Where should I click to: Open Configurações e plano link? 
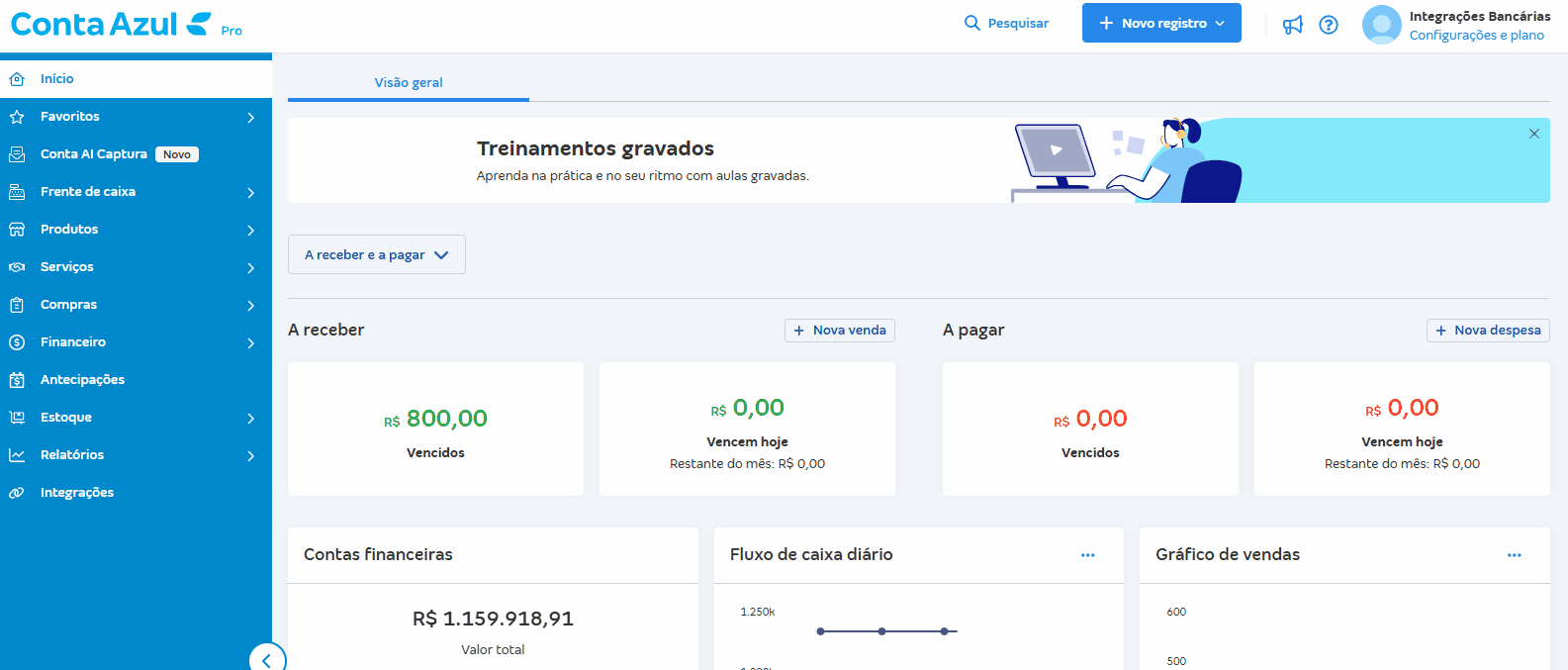(x=1477, y=36)
